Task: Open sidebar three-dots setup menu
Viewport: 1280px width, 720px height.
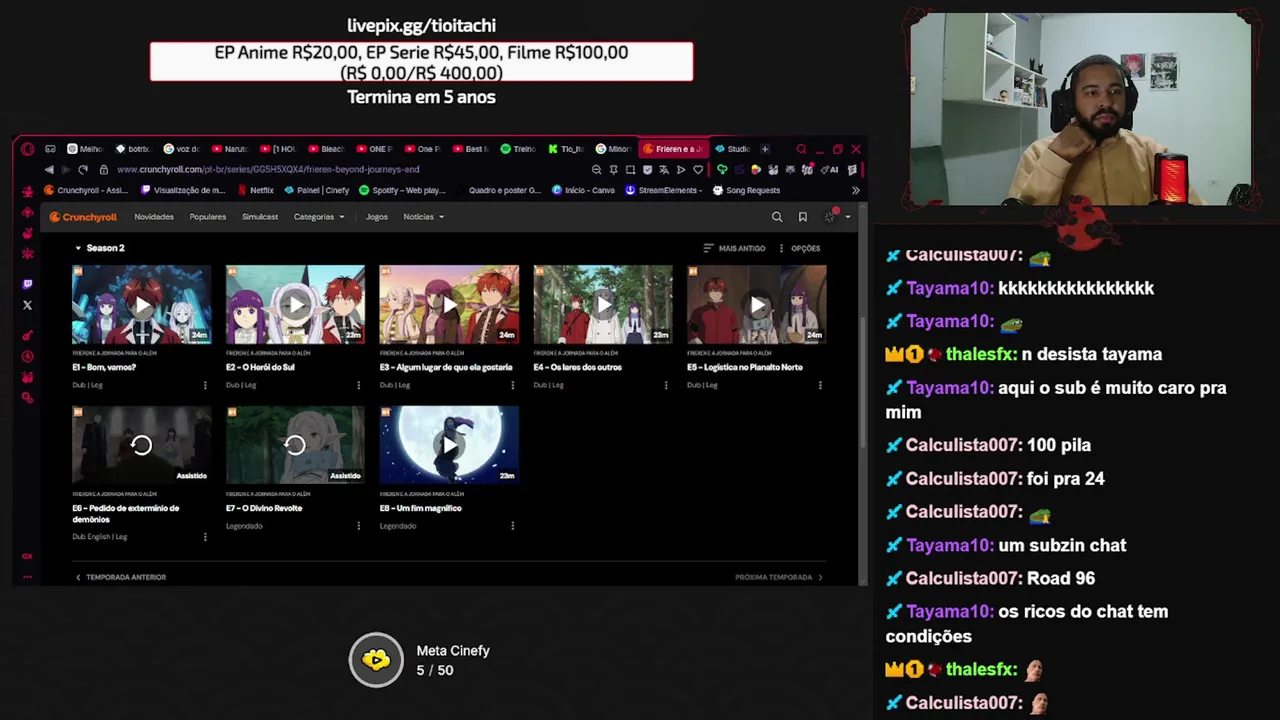Action: 27,577
